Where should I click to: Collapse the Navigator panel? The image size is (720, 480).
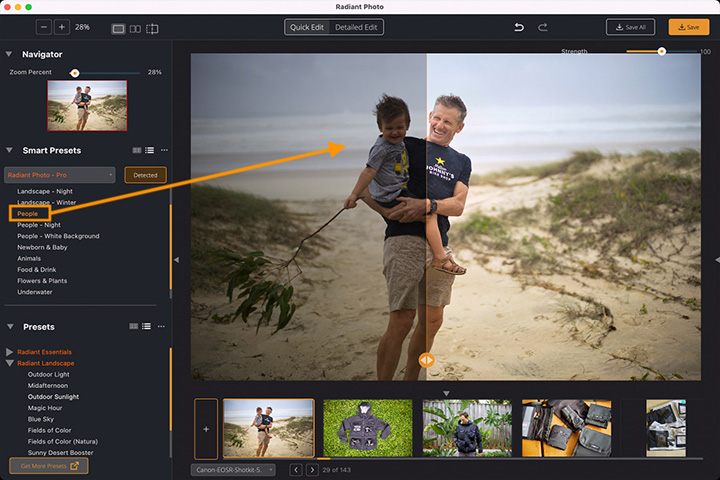pos(9,54)
